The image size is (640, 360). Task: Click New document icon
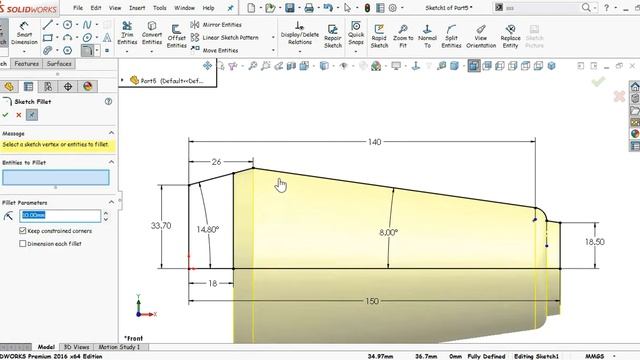pyautogui.click(x=251, y=8)
